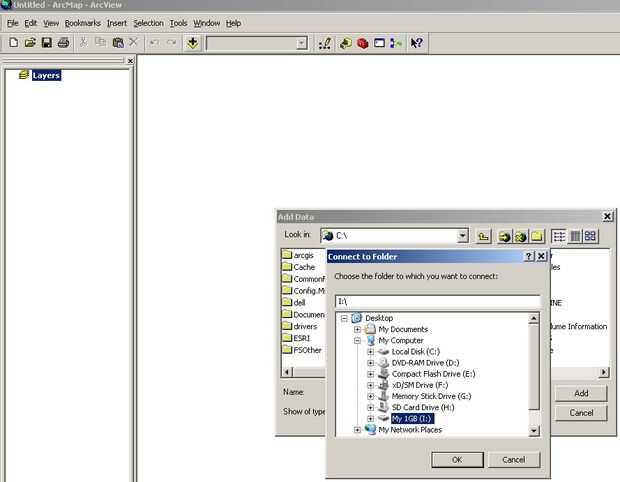This screenshot has width=620, height=482.
Task: Click OK in Connect to Folder
Action: [x=457, y=460]
